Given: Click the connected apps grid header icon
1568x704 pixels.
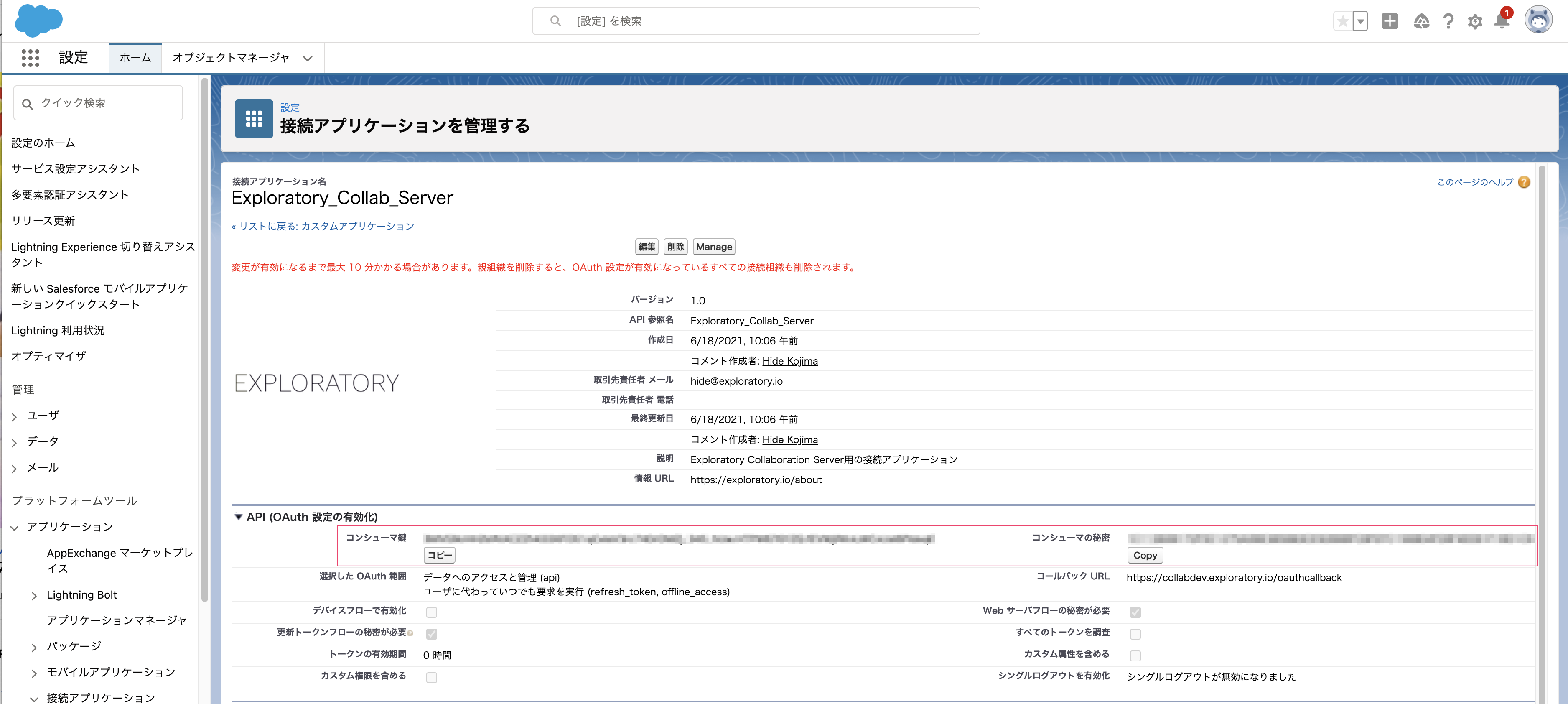Looking at the screenshot, I should [254, 119].
